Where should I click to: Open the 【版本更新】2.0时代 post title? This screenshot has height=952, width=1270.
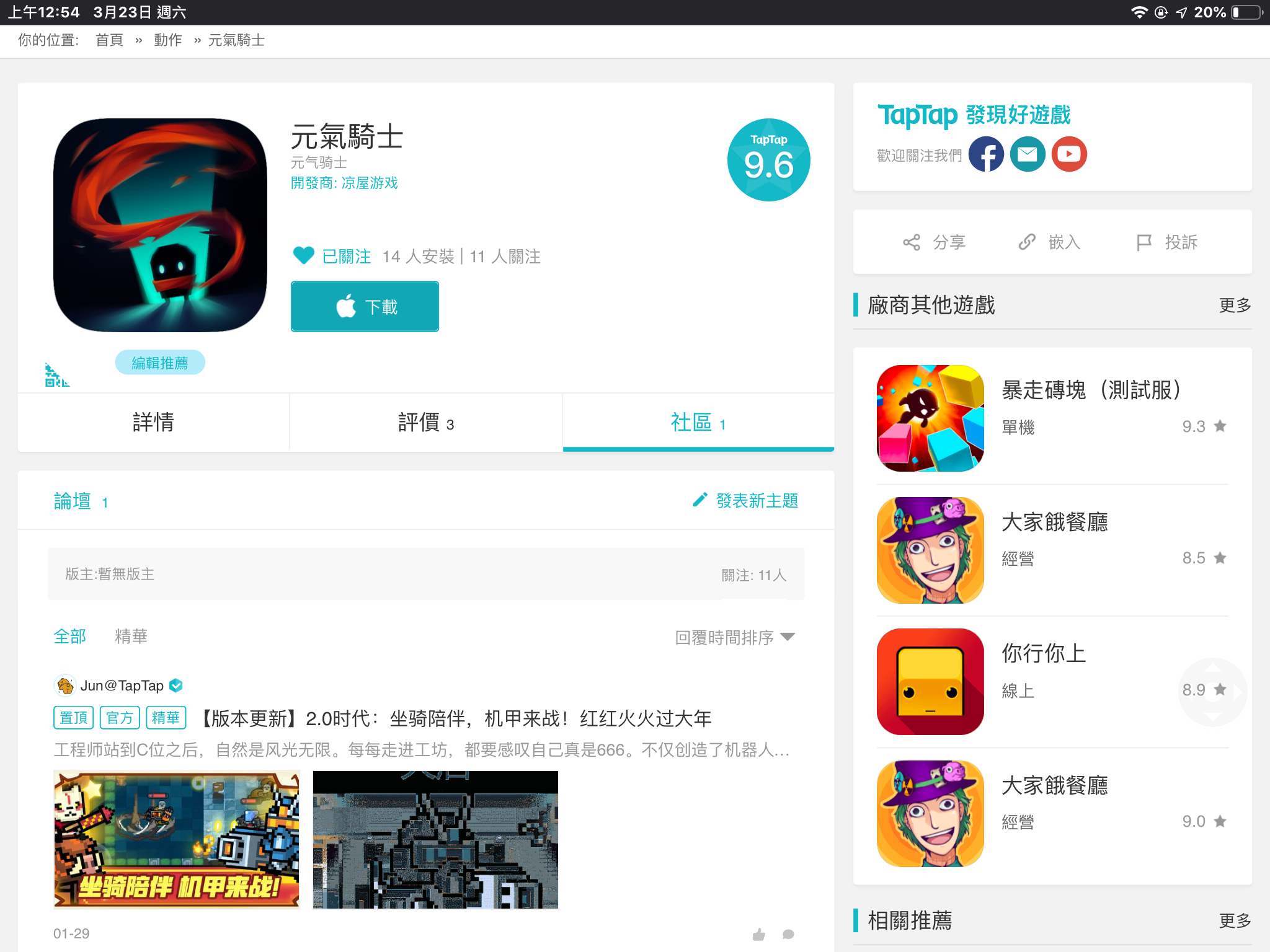pyautogui.click(x=454, y=718)
